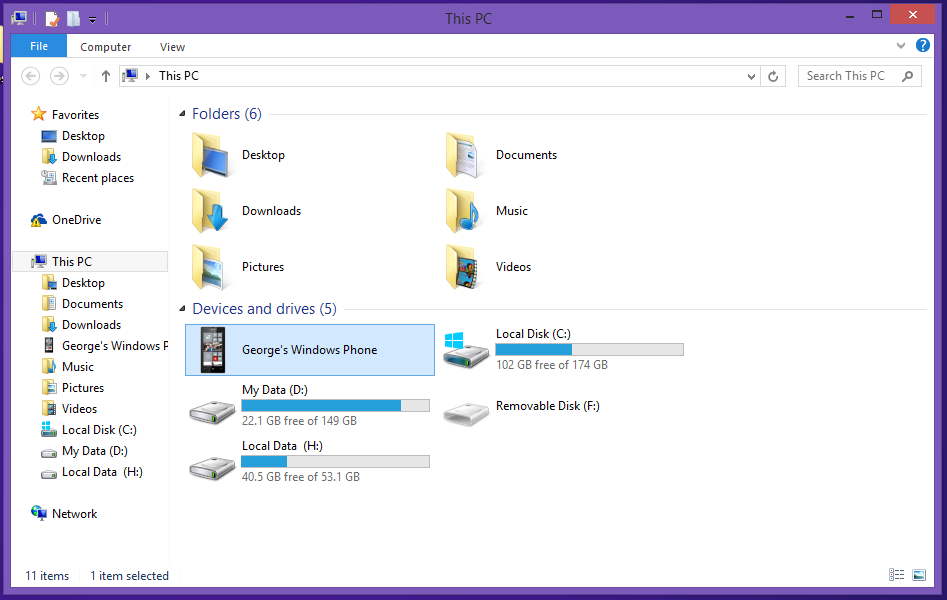947x600 pixels.
Task: Refresh the This PC view
Action: (773, 77)
